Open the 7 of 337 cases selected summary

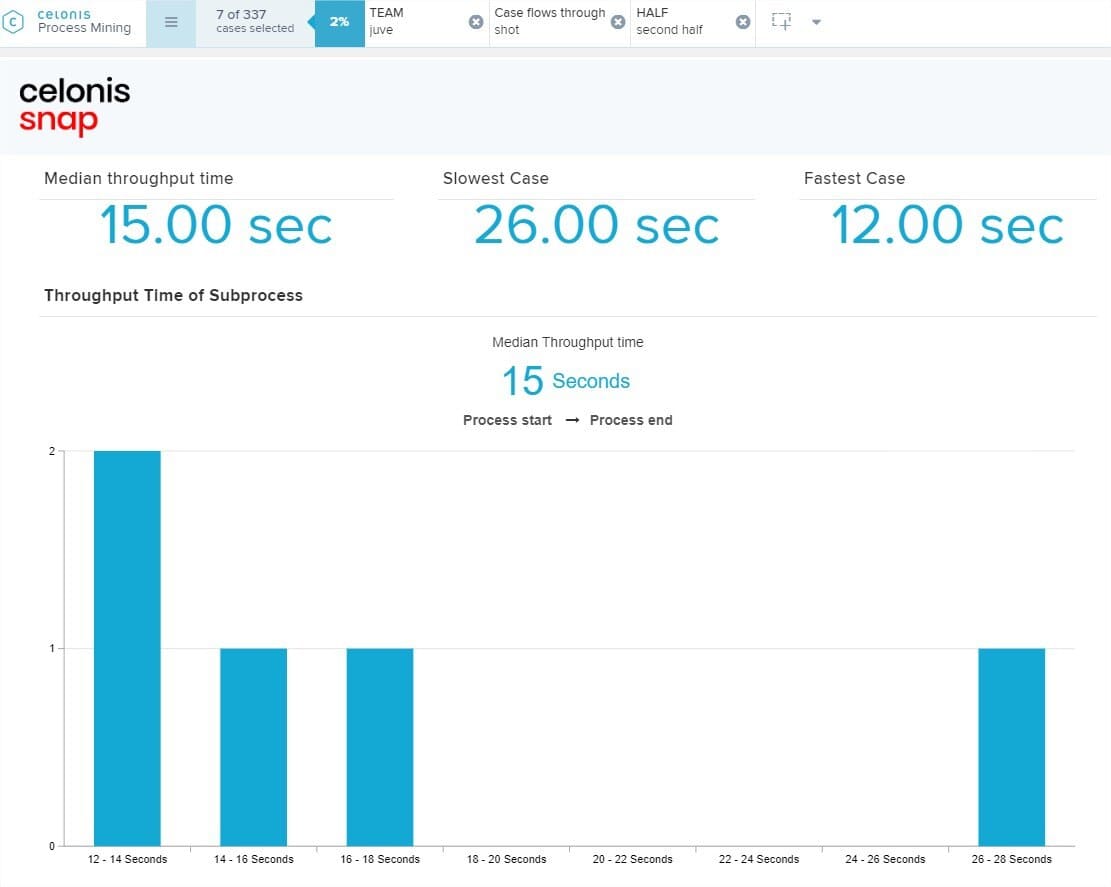click(x=255, y=22)
